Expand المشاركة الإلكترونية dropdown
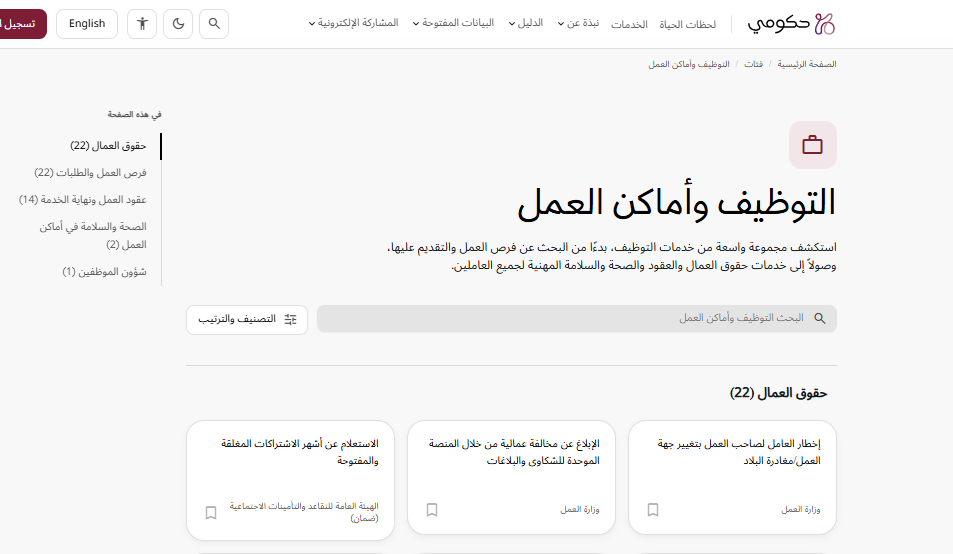This screenshot has height=554, width=953. coord(353,23)
